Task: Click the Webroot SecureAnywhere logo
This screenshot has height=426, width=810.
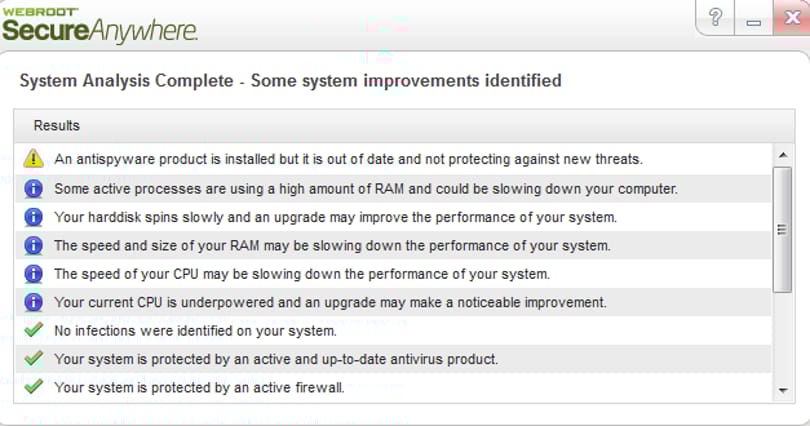Action: click(99, 25)
